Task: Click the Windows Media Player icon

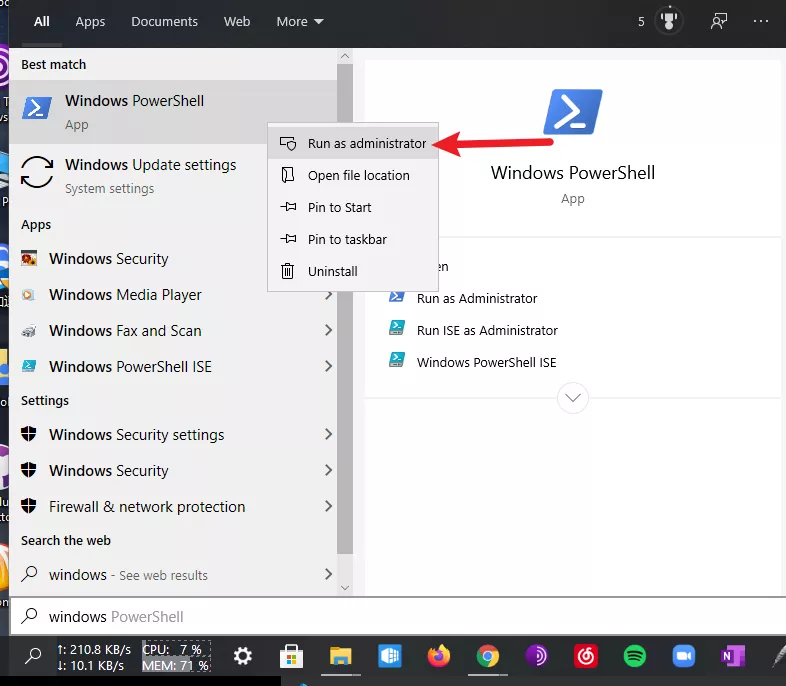Action: (x=29, y=295)
